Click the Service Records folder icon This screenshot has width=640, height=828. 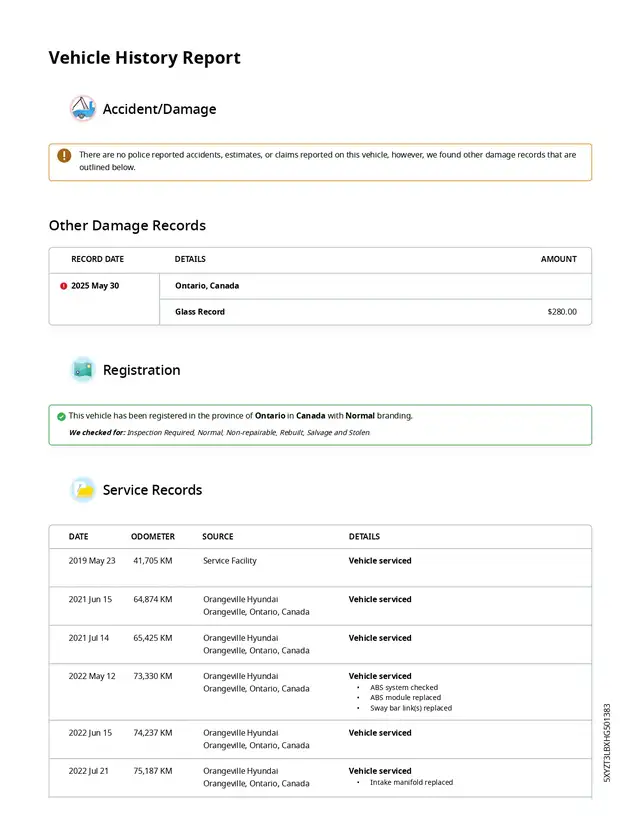pos(83,490)
